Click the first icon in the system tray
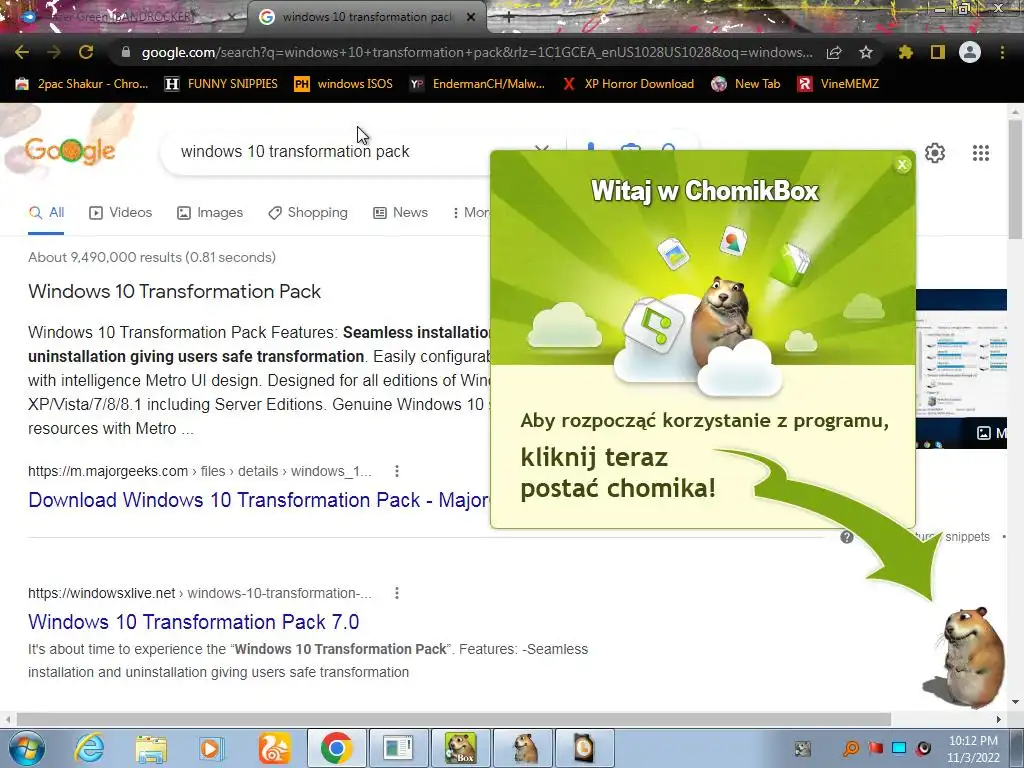Image resolution: width=1024 pixels, height=768 pixels. [803, 748]
